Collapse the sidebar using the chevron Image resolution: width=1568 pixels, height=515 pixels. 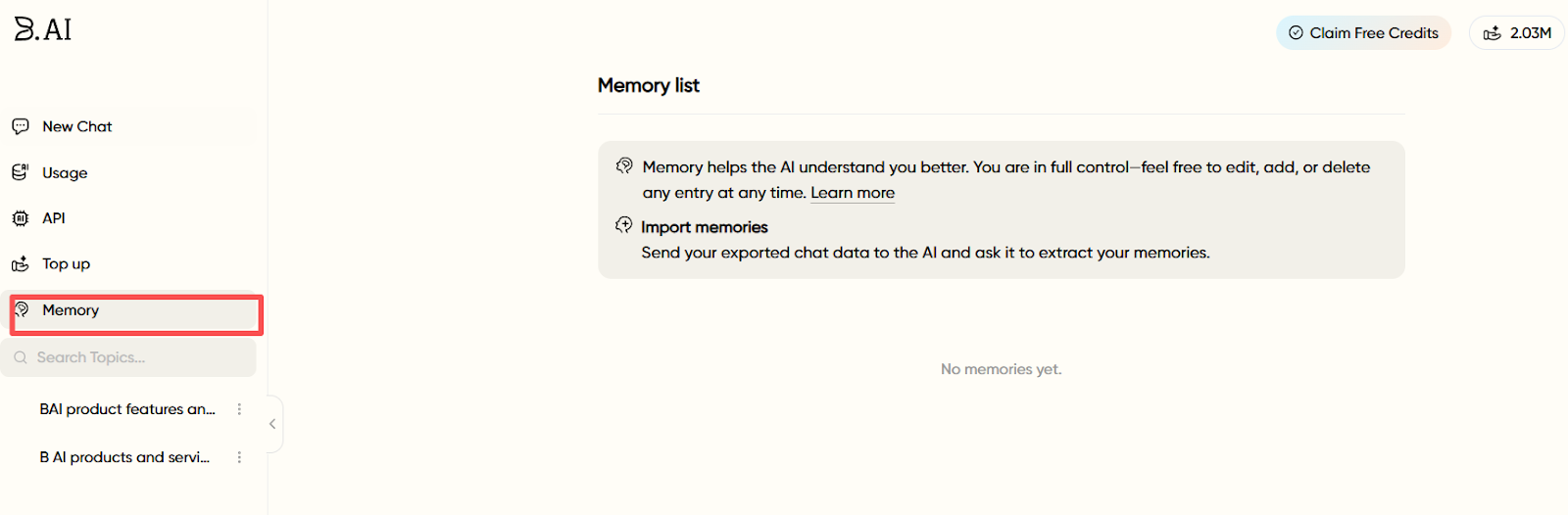pos(272,424)
